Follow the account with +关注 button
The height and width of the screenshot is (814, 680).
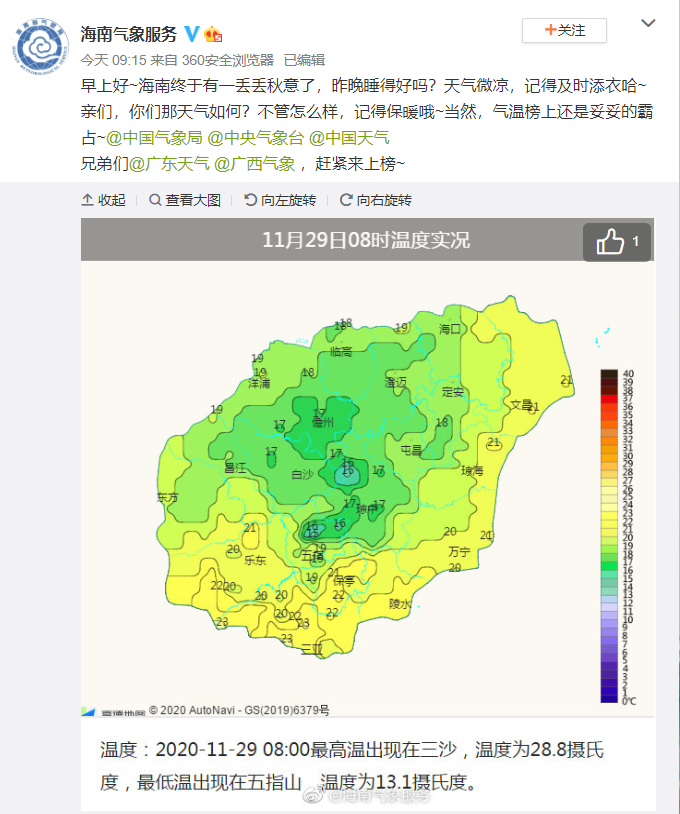coord(564,31)
